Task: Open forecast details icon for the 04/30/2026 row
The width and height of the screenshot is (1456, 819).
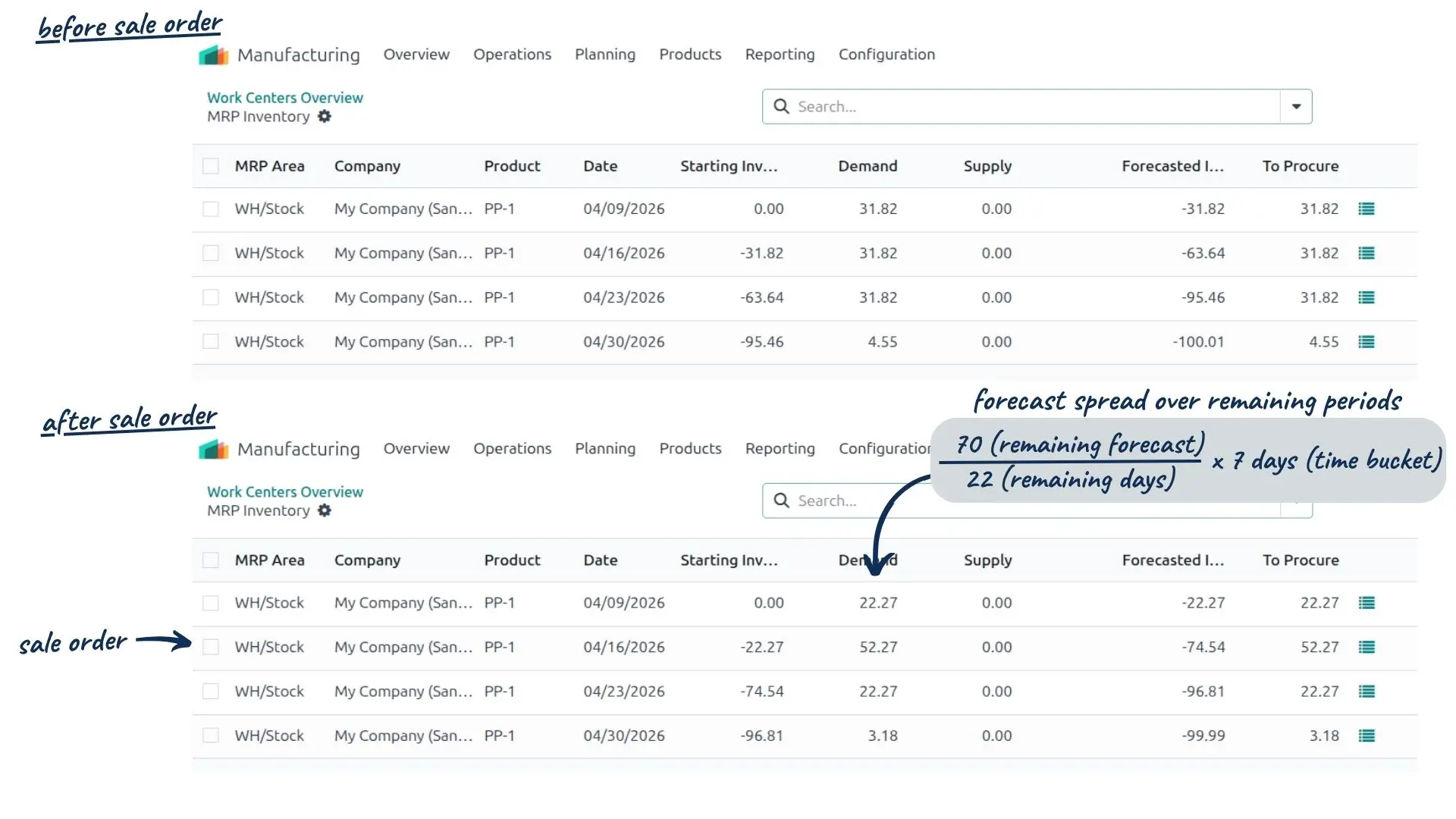Action: [x=1367, y=342]
